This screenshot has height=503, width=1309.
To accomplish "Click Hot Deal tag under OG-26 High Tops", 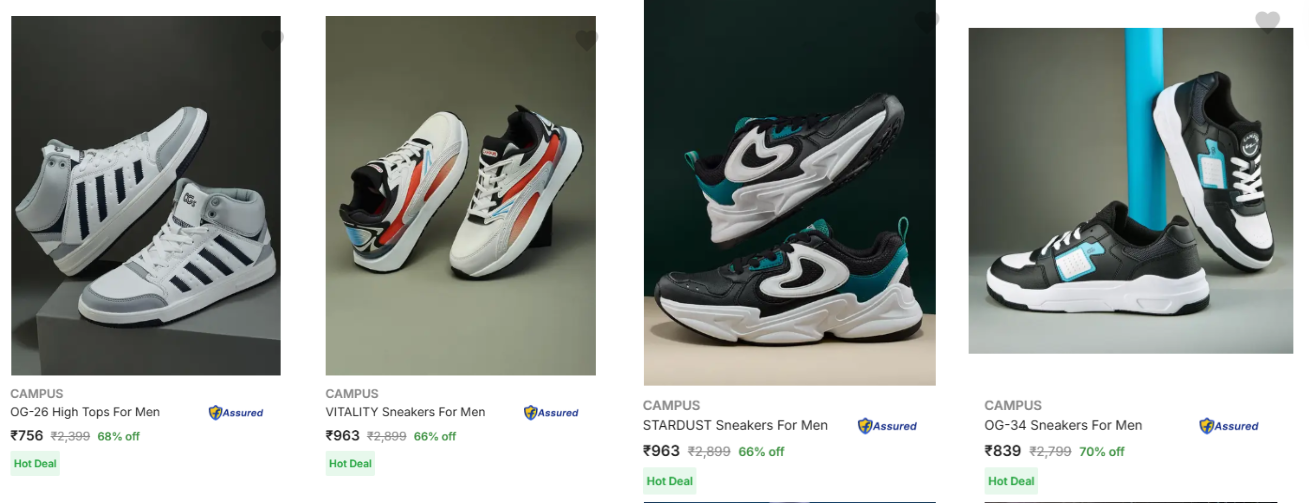I will pos(35,463).
